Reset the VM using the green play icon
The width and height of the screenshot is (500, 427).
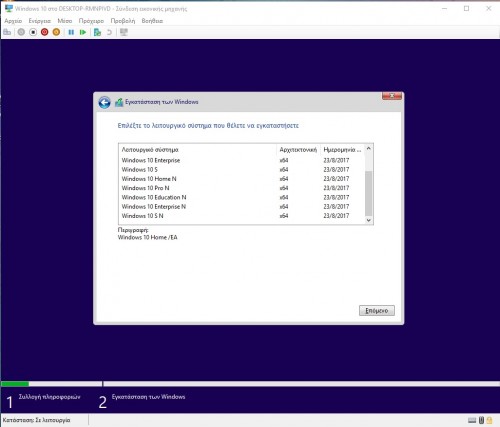point(83,32)
